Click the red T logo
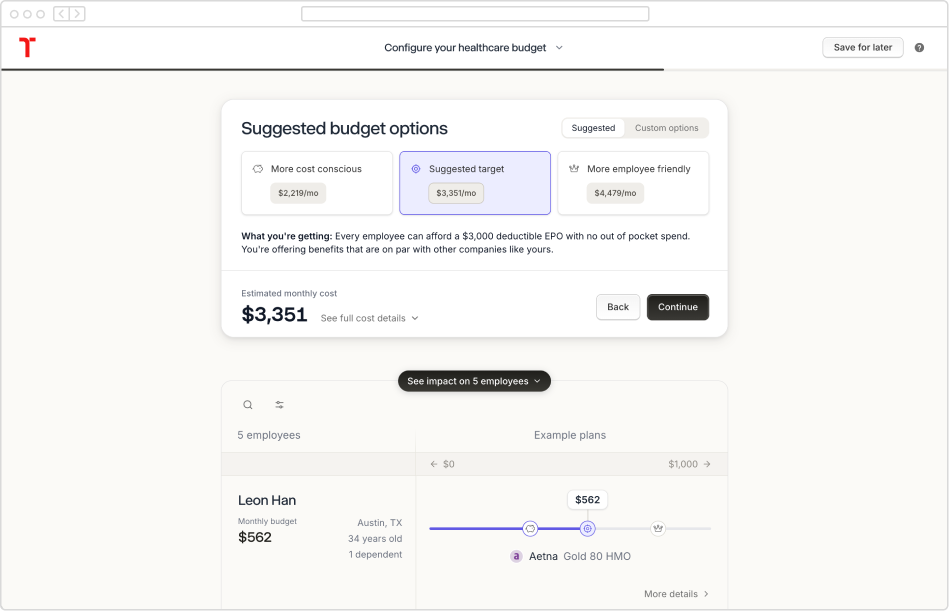949x611 pixels. point(27,47)
